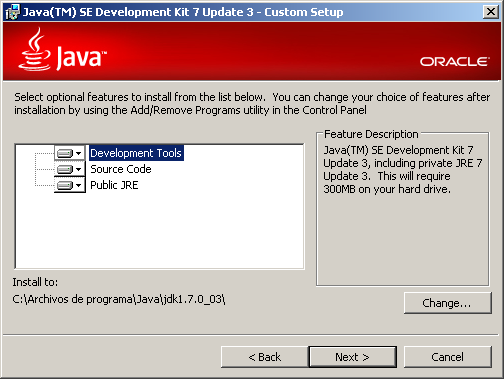Proceed with the Next > button
504x379 pixels.
pos(353,357)
